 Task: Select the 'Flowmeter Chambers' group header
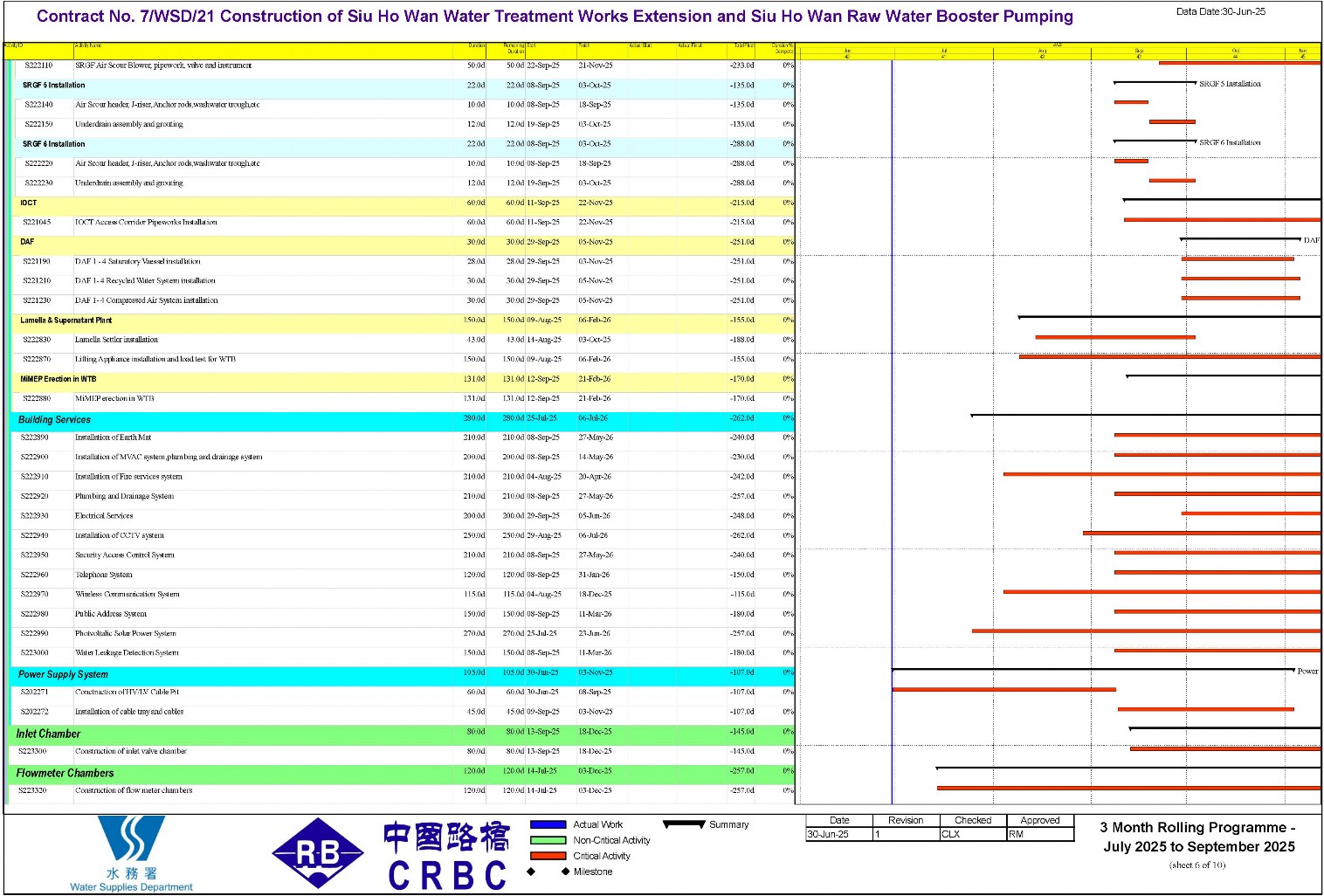[x=65, y=773]
